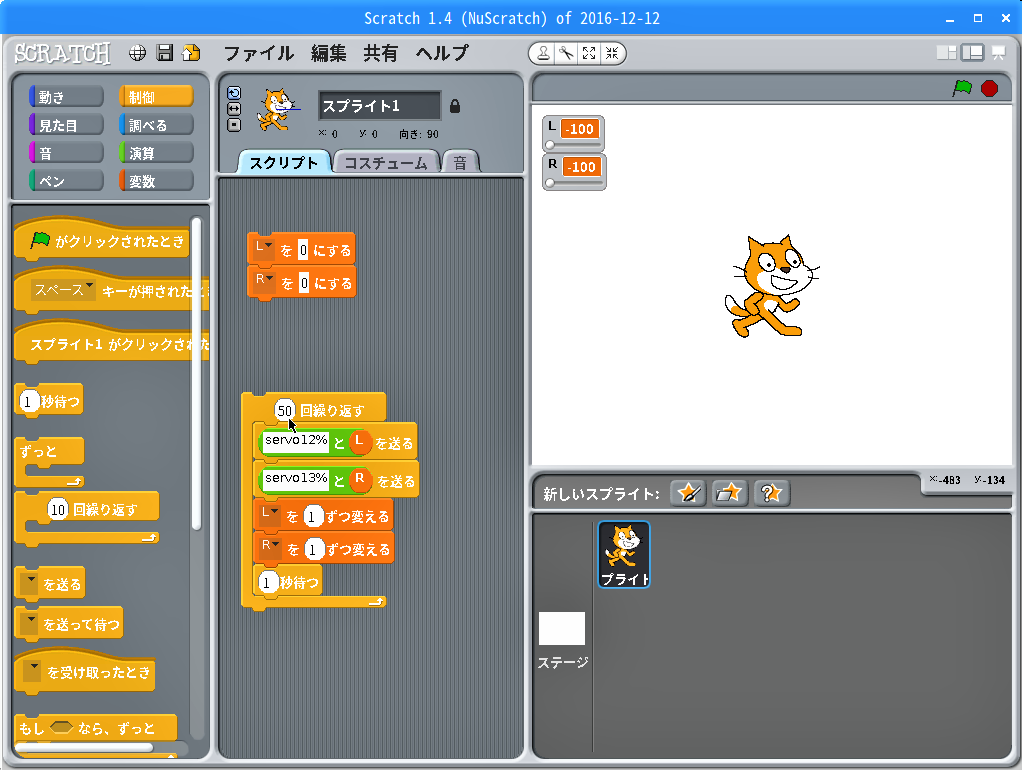Click the orange L variable in servo12% block
This screenshot has height=770, width=1022.
click(360, 442)
